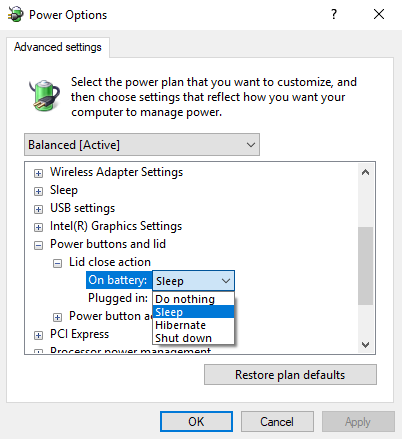The height and width of the screenshot is (439, 402).
Task: Expand Intel(R) Graphics Settings node
Action: click(x=39, y=227)
